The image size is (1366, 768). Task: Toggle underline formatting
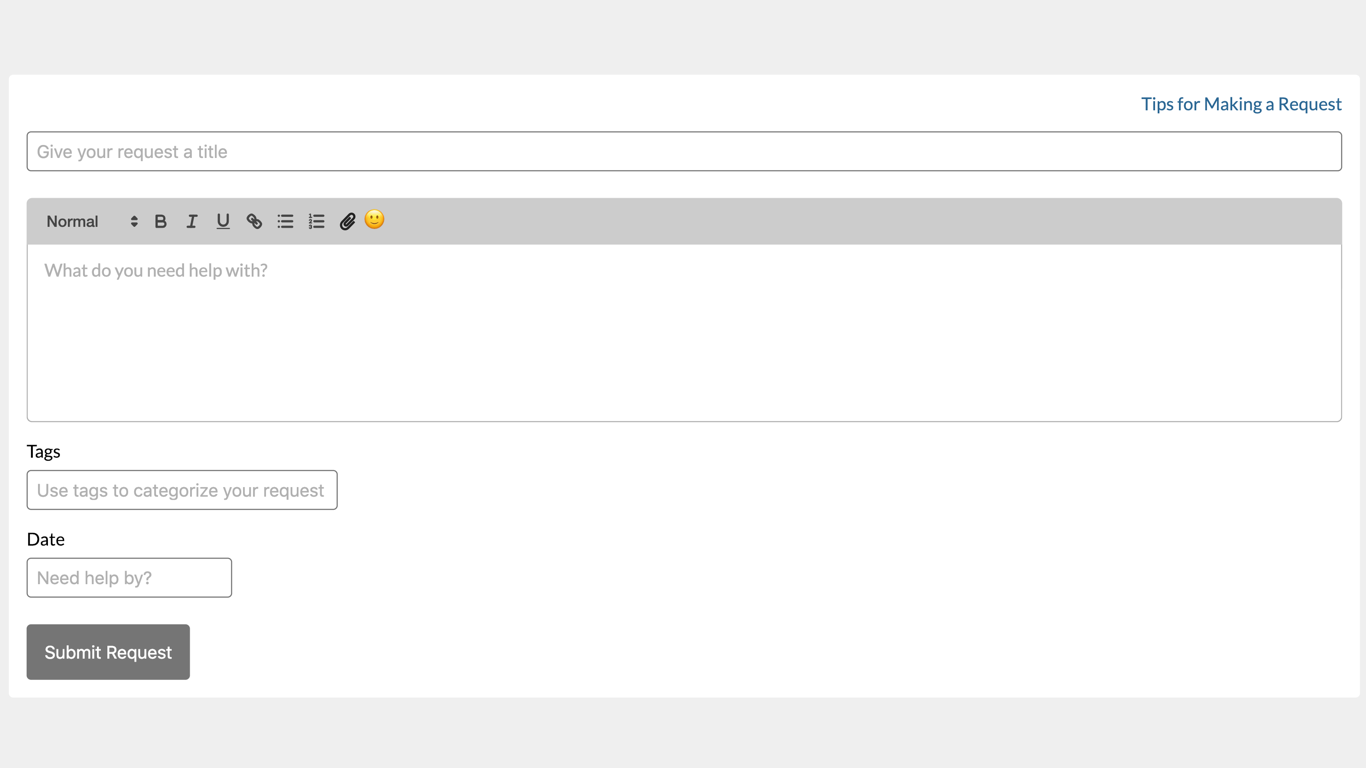click(223, 221)
